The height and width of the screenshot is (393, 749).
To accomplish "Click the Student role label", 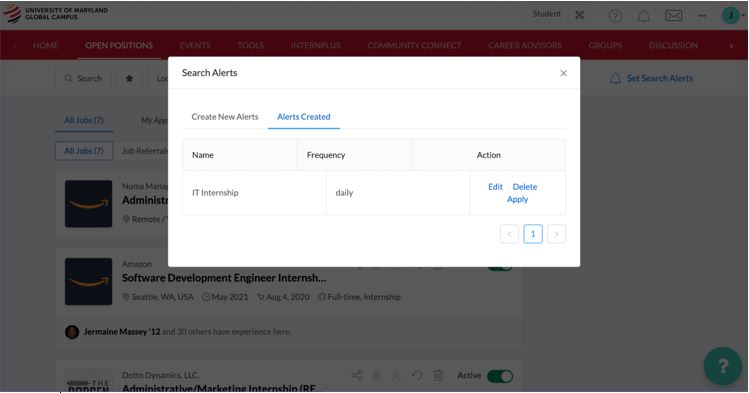I will coord(546,14).
